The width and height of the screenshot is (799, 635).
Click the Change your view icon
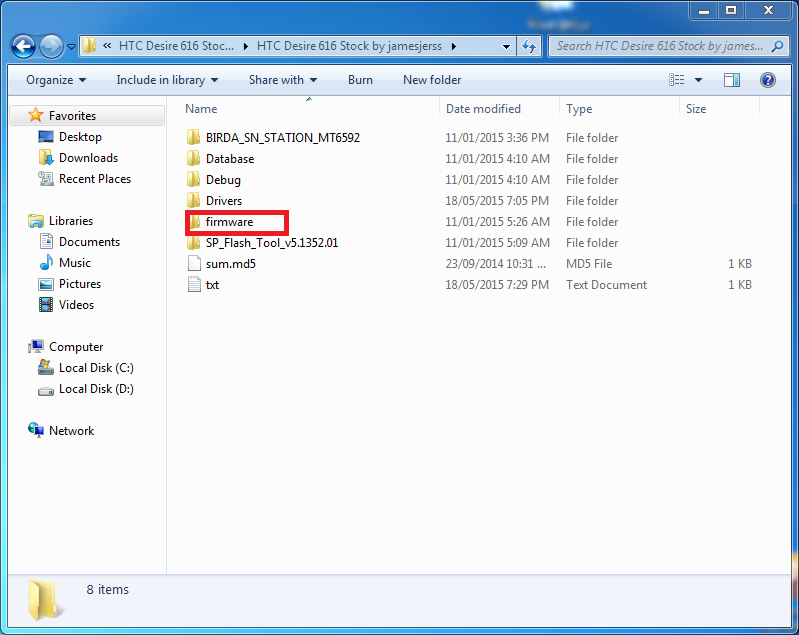click(677, 80)
